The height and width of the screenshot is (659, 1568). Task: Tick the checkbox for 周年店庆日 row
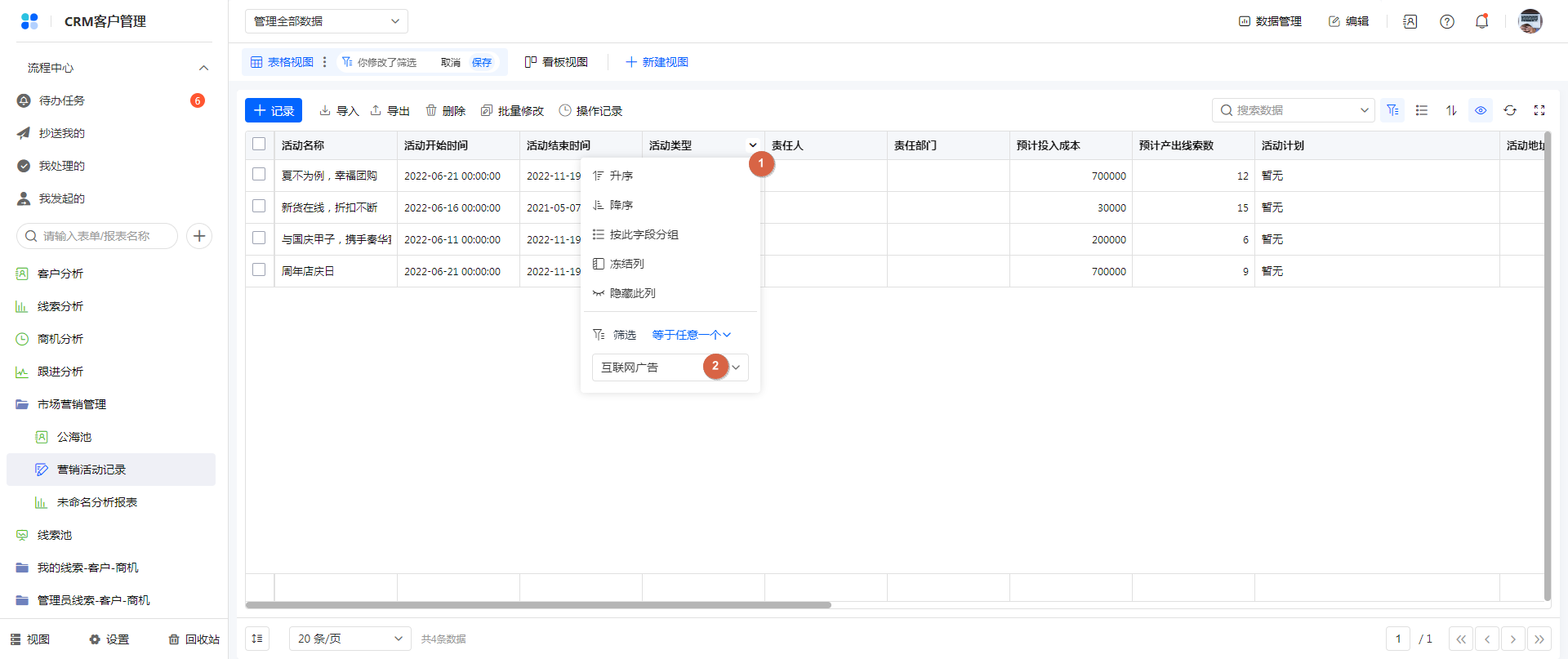click(x=259, y=270)
